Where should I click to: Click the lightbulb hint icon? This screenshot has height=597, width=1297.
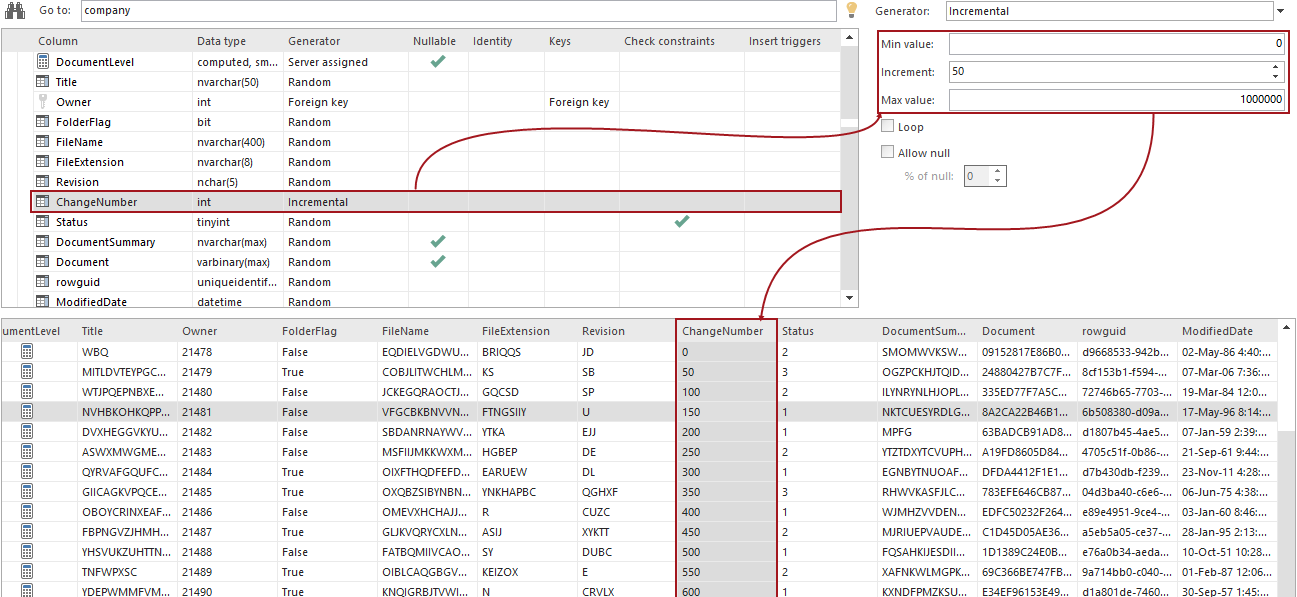pyautogui.click(x=852, y=11)
